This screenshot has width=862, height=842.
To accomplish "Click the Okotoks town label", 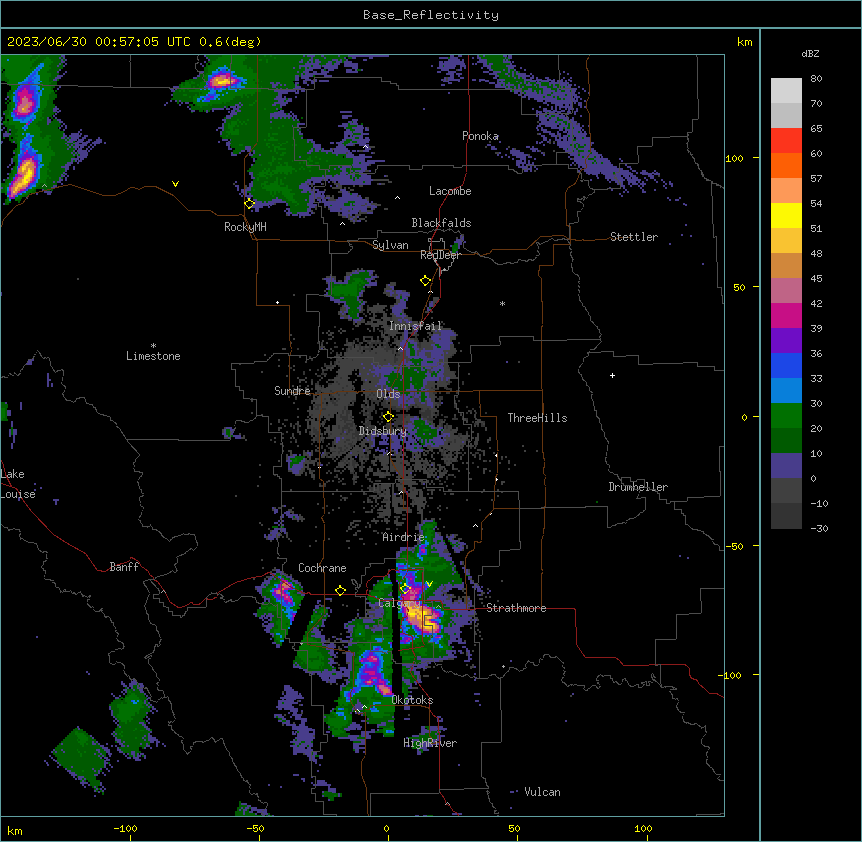I will pos(412,700).
